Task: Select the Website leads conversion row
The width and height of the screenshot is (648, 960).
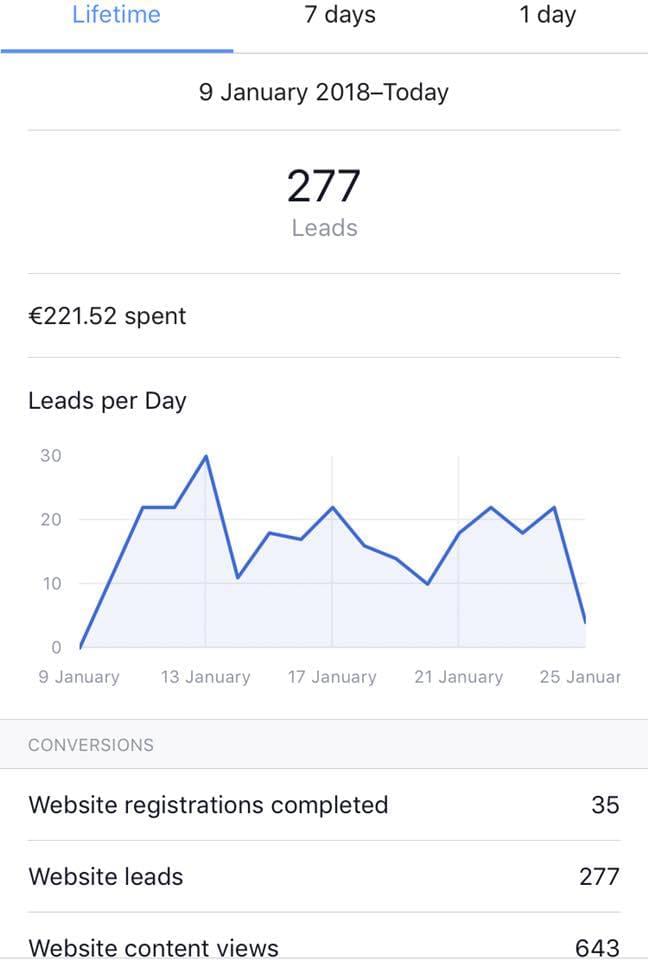Action: (x=106, y=877)
